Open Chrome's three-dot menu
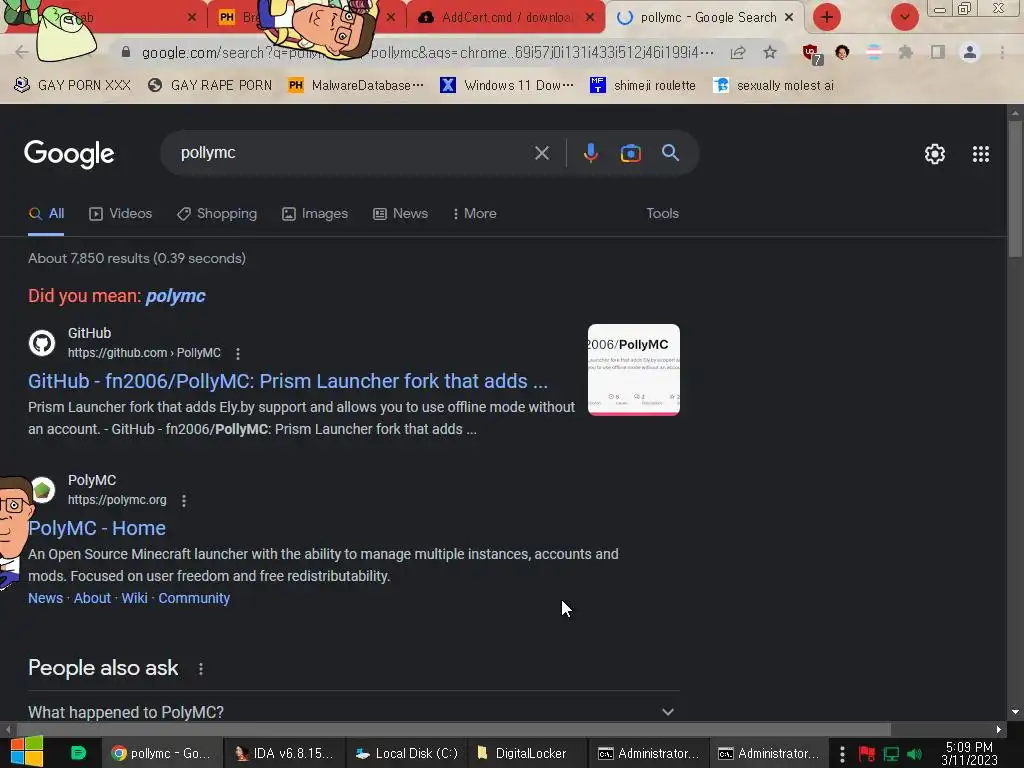Image resolution: width=1024 pixels, height=768 pixels. click(1002, 52)
